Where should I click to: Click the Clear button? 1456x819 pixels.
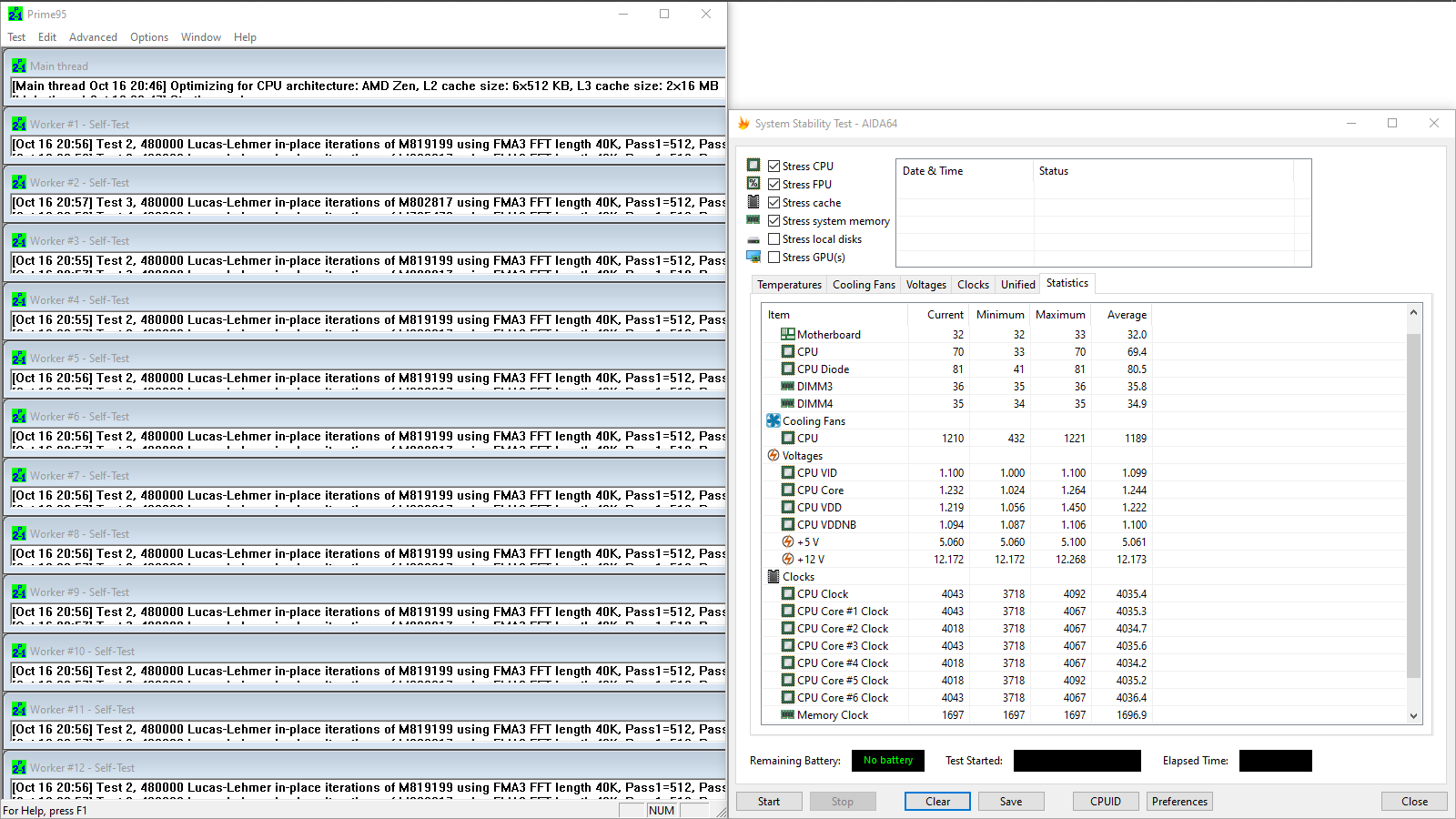(937, 802)
